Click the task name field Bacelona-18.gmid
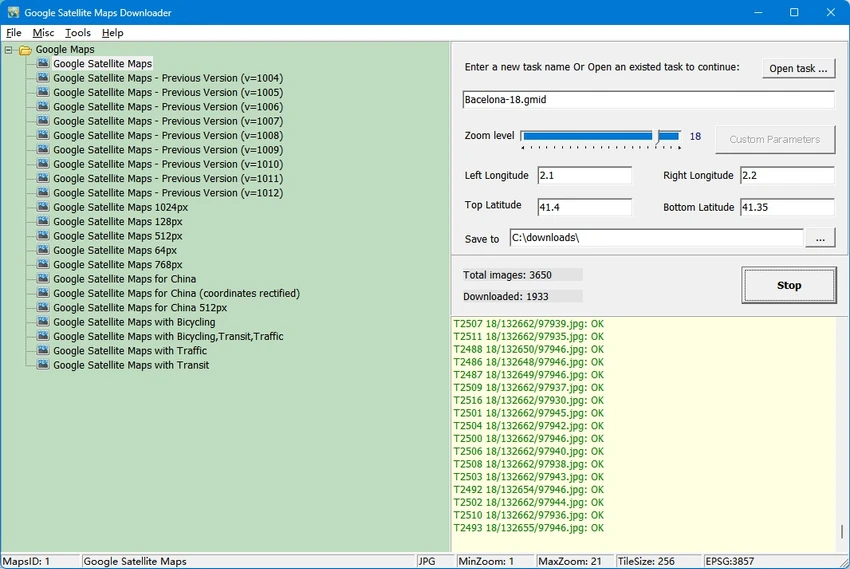Screen dimensions: 850x569 point(648,100)
